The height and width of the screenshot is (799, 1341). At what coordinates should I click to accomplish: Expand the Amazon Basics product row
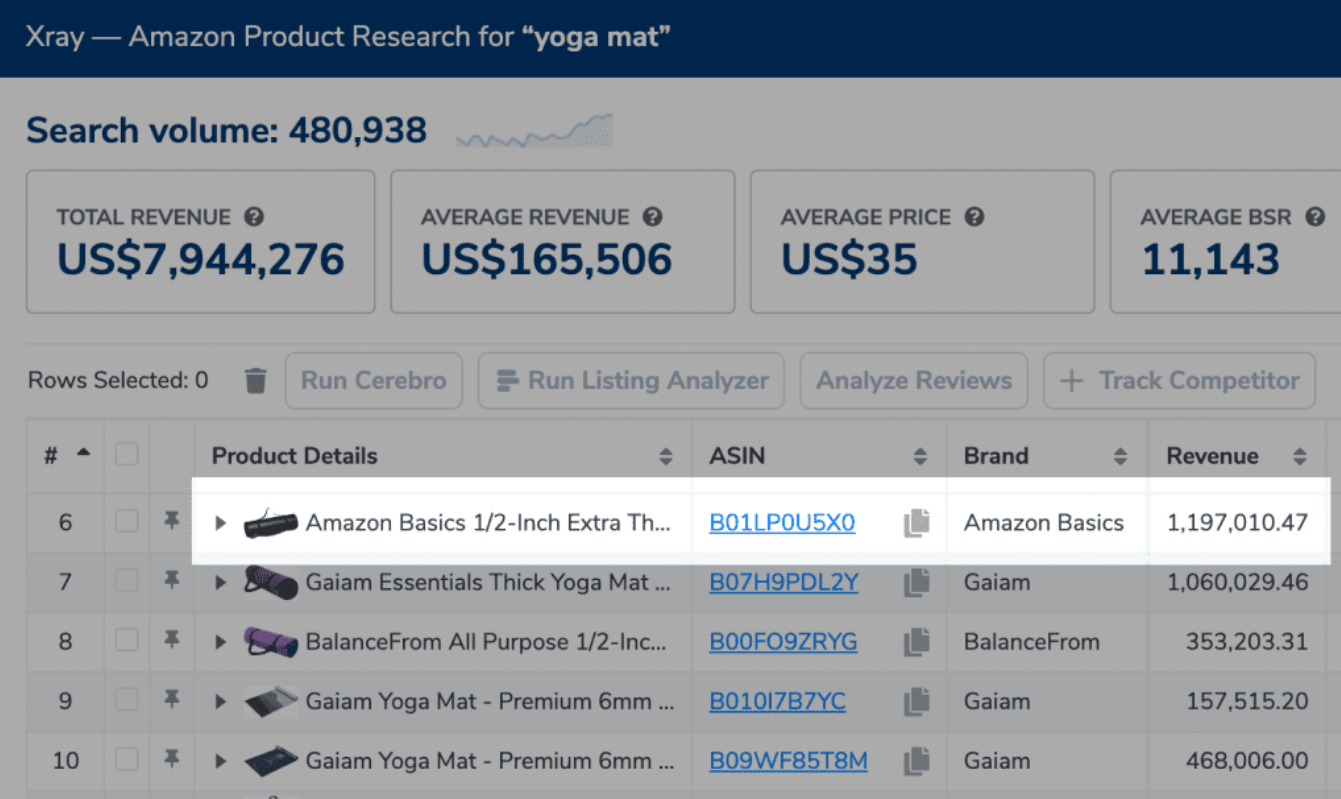coord(221,523)
